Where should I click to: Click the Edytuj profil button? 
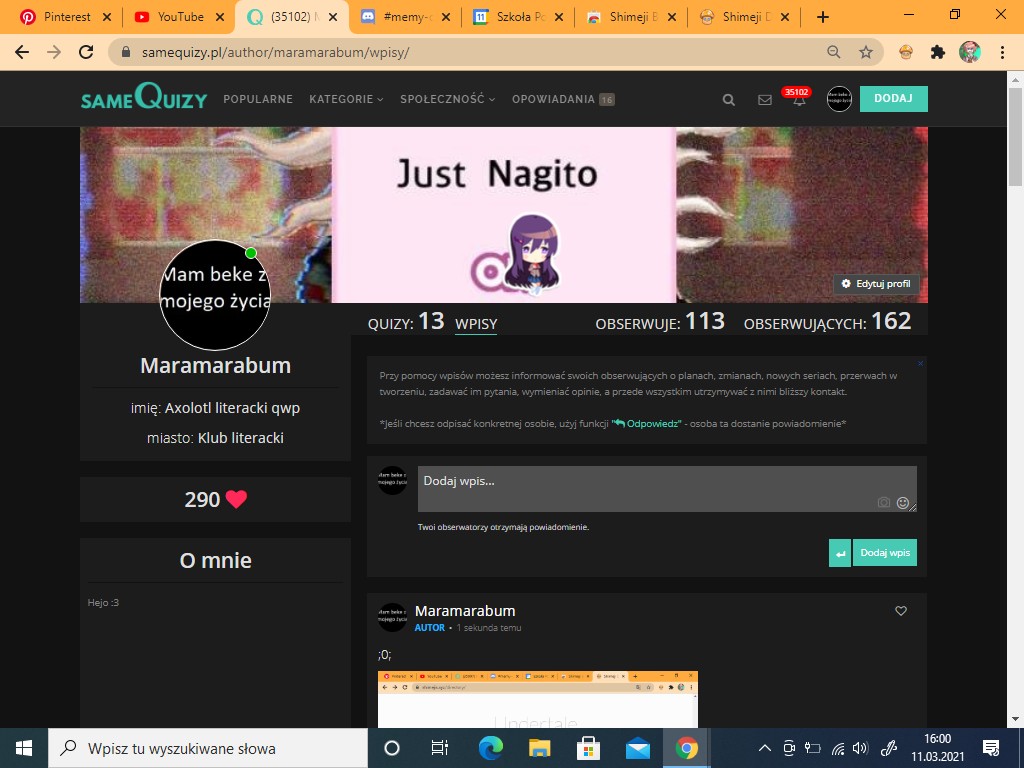876,284
